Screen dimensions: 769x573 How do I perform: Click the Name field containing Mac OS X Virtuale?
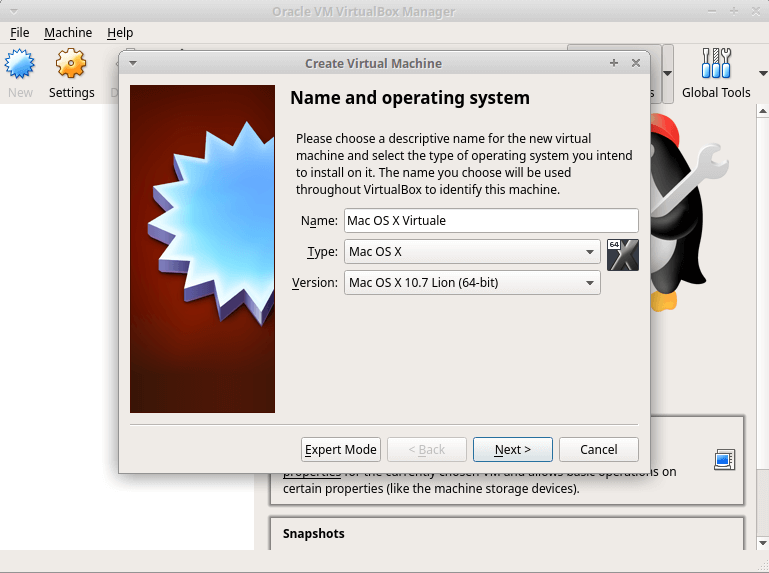[491, 220]
